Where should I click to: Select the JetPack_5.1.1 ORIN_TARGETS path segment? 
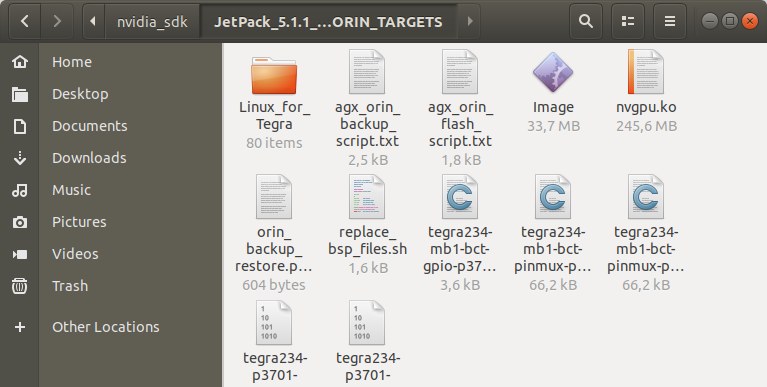(x=329, y=21)
